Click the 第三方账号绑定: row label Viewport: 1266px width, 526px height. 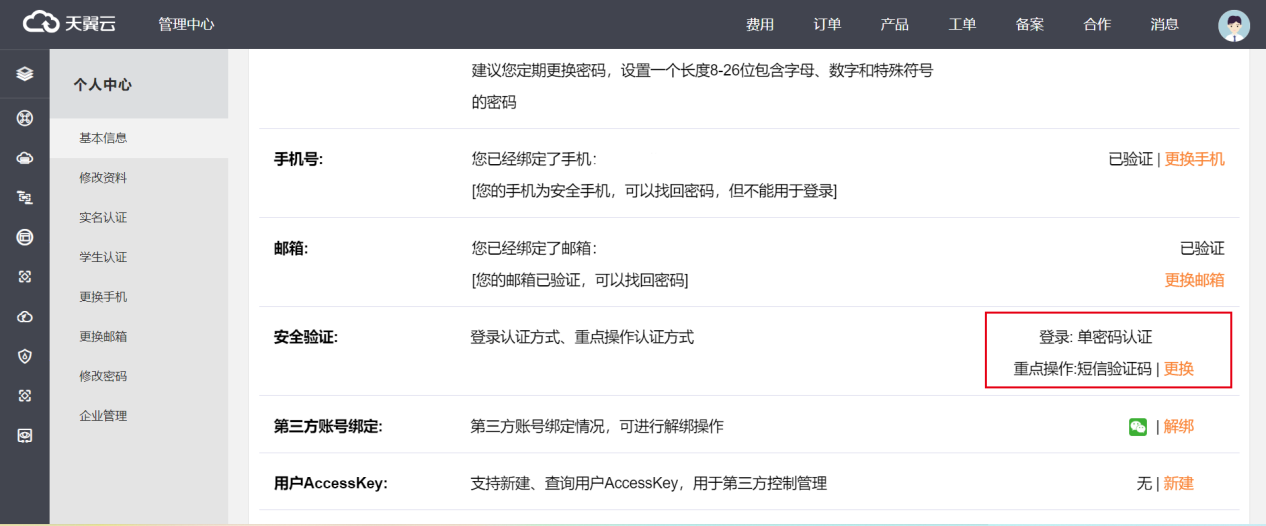[328, 427]
